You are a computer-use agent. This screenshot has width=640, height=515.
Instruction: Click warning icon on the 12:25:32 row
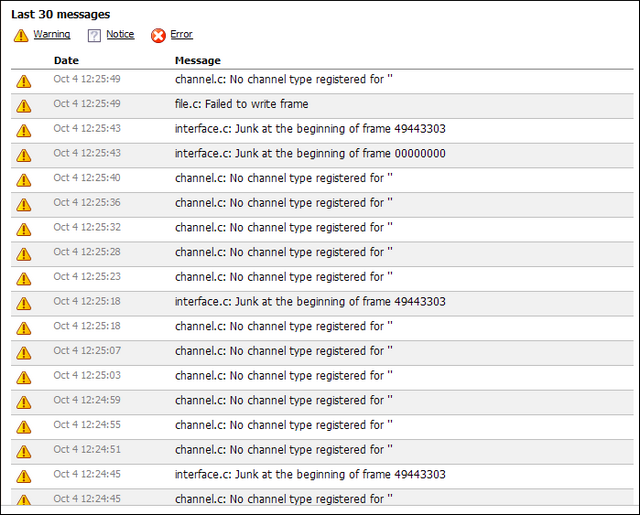pos(24,229)
